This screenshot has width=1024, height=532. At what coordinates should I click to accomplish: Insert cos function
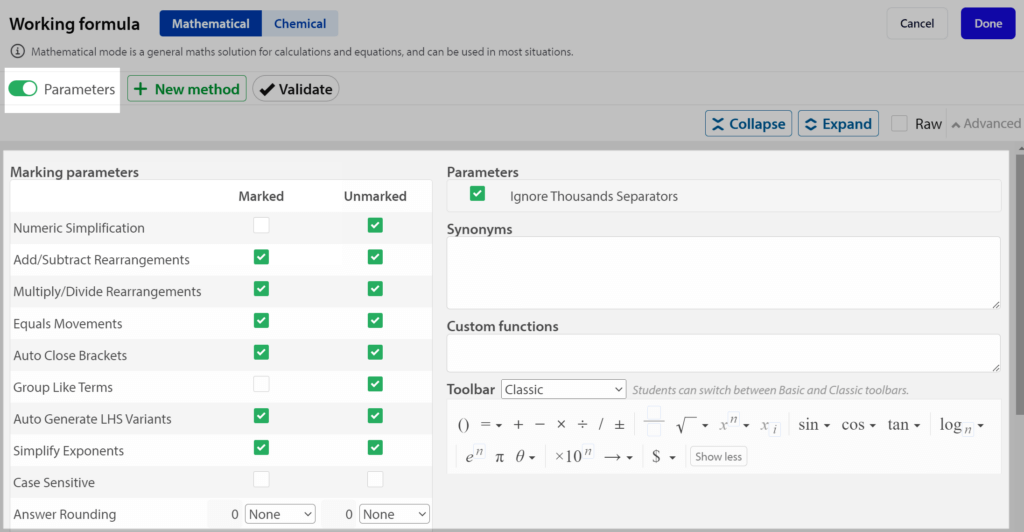[853, 424]
